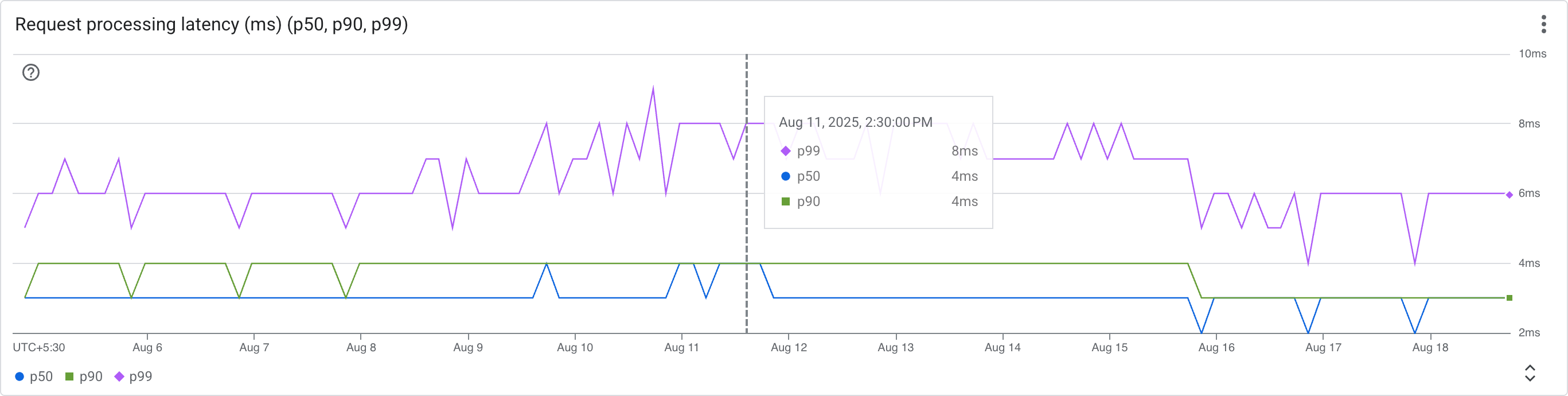This screenshot has height=396, width=1568.
Task: Click the UTC+5:30 timezone label
Action: (39, 347)
